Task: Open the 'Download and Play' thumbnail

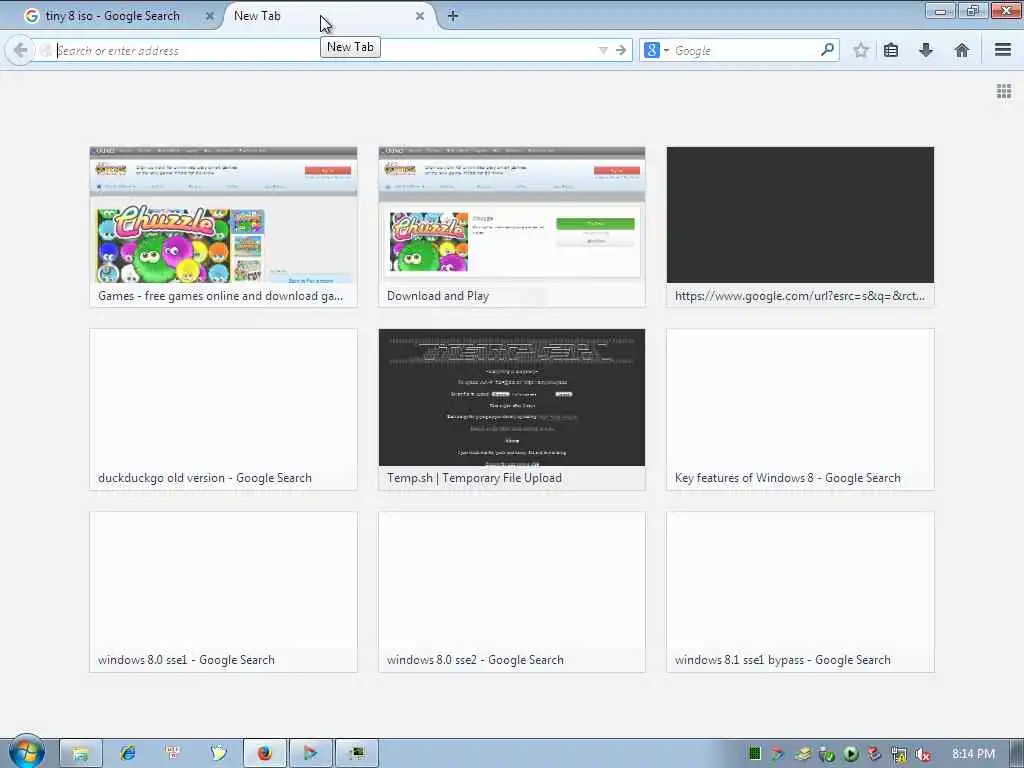Action: pos(512,227)
